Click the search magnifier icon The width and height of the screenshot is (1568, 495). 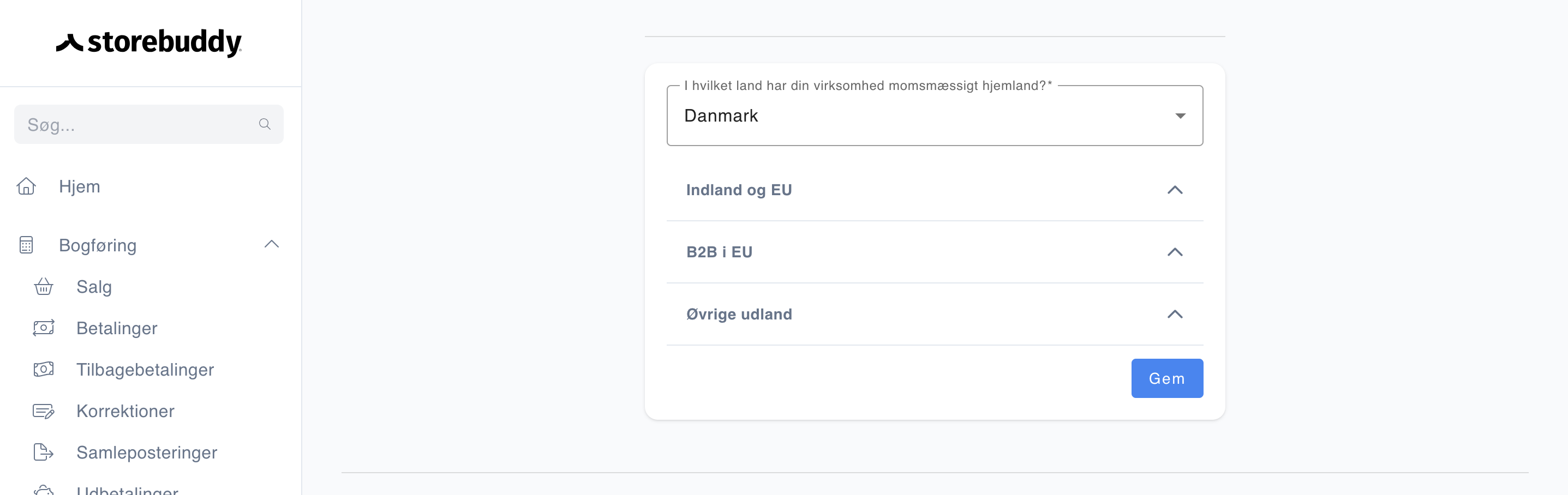click(265, 125)
